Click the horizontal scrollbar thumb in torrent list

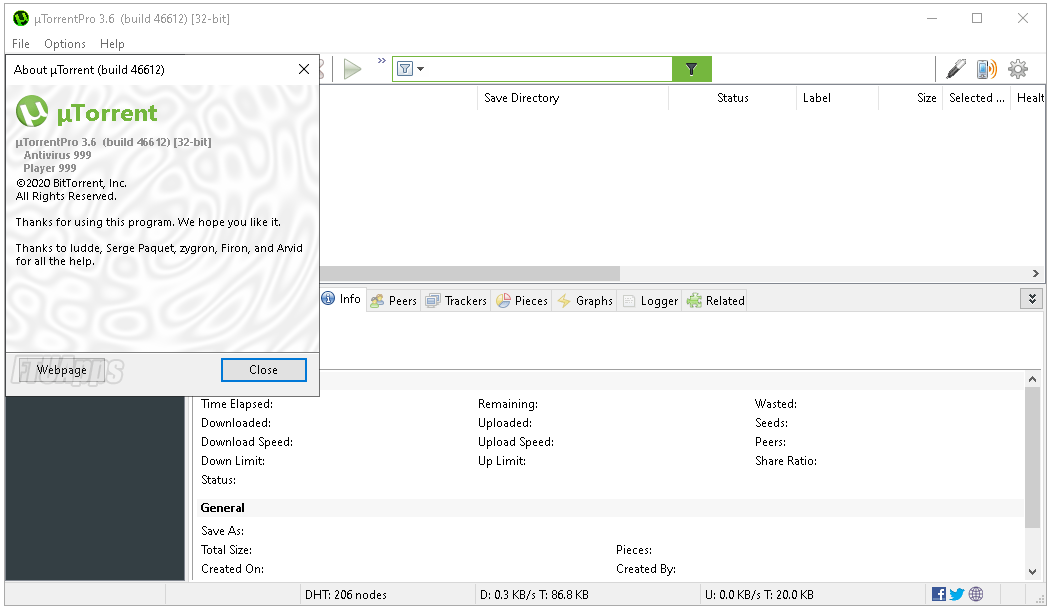[x=469, y=273]
